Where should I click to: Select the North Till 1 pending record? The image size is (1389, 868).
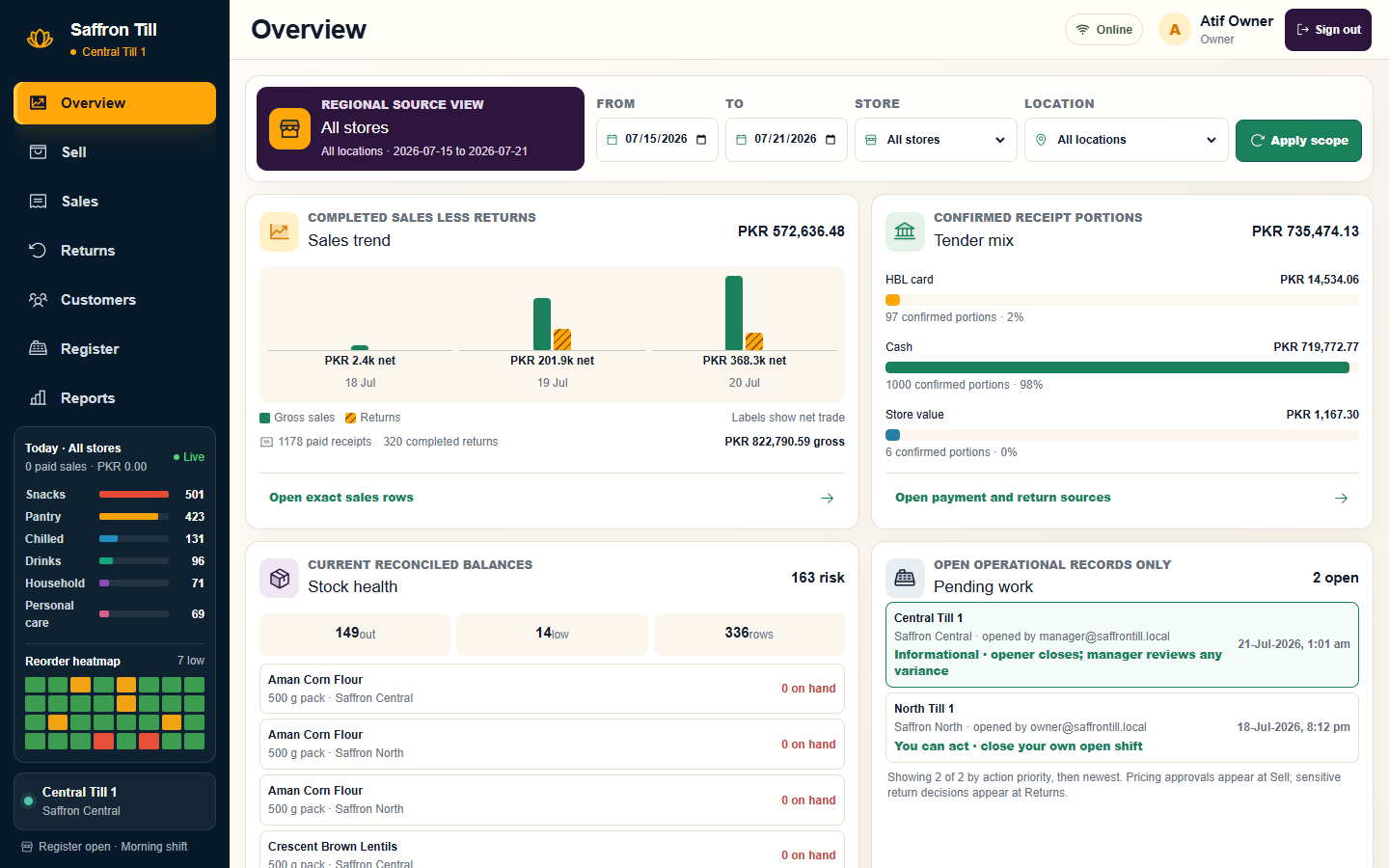1122,728
